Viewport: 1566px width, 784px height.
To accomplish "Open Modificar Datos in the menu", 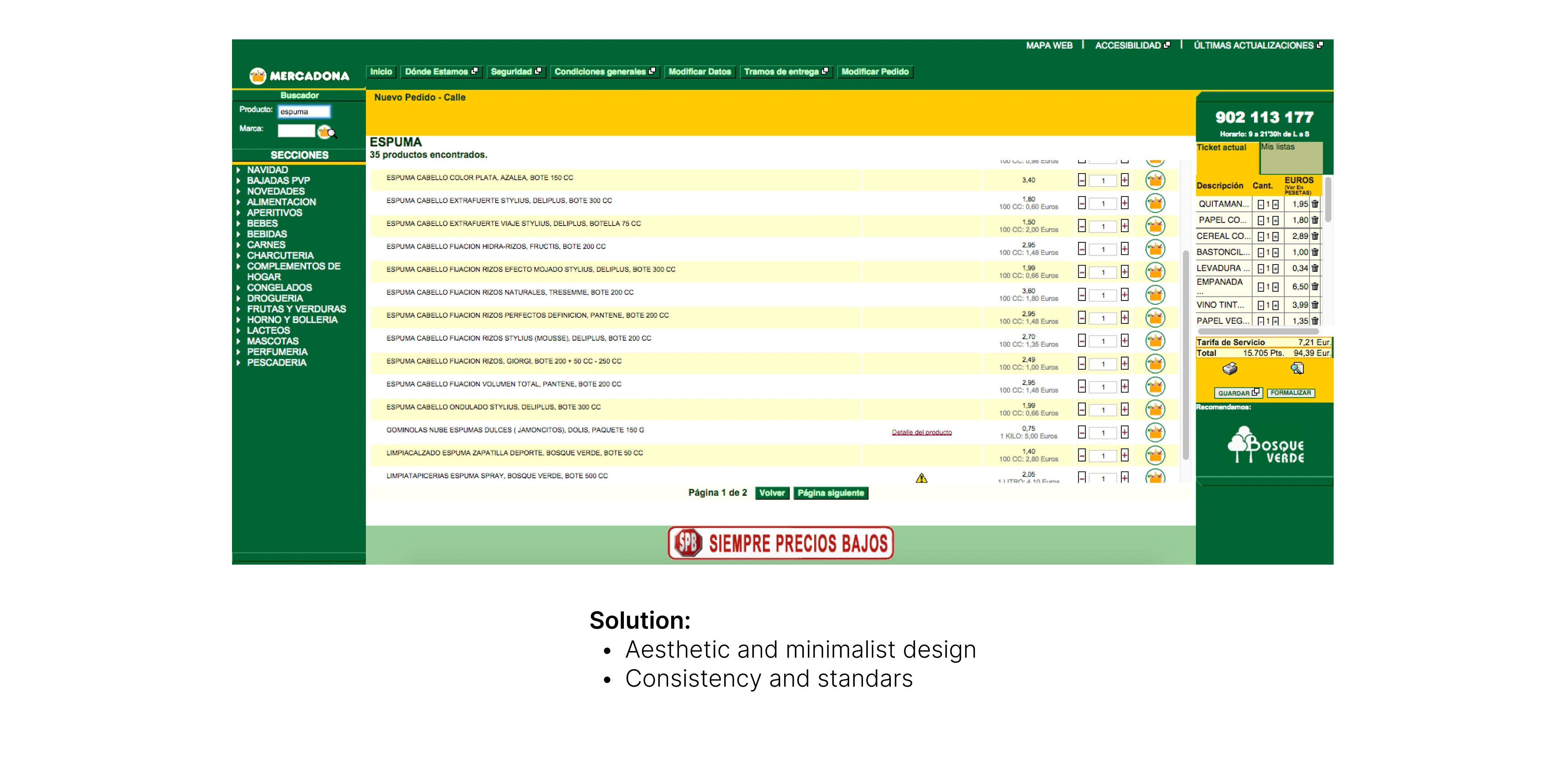I will (700, 72).
